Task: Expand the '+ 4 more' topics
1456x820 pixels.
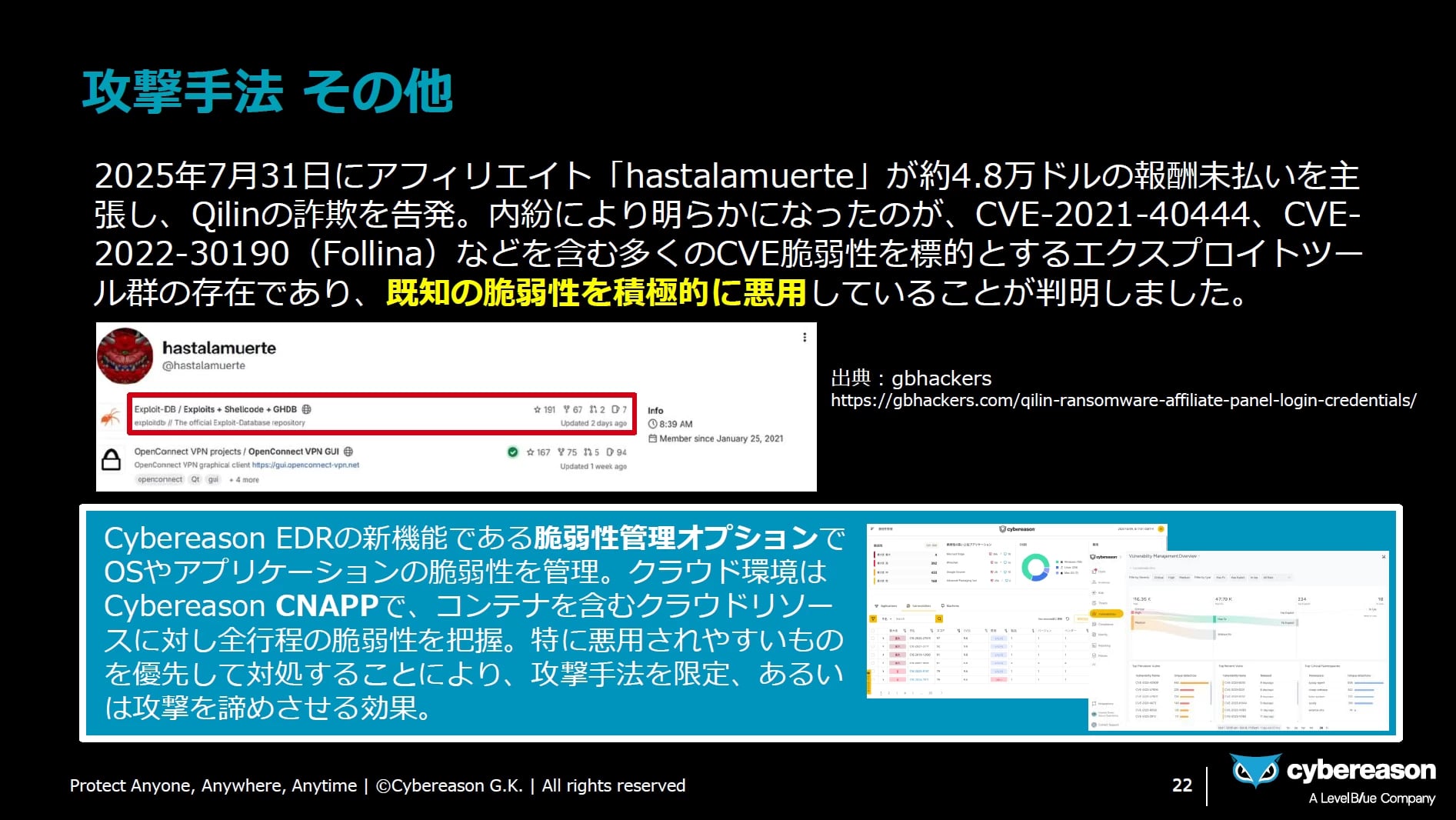Action: pos(244,480)
